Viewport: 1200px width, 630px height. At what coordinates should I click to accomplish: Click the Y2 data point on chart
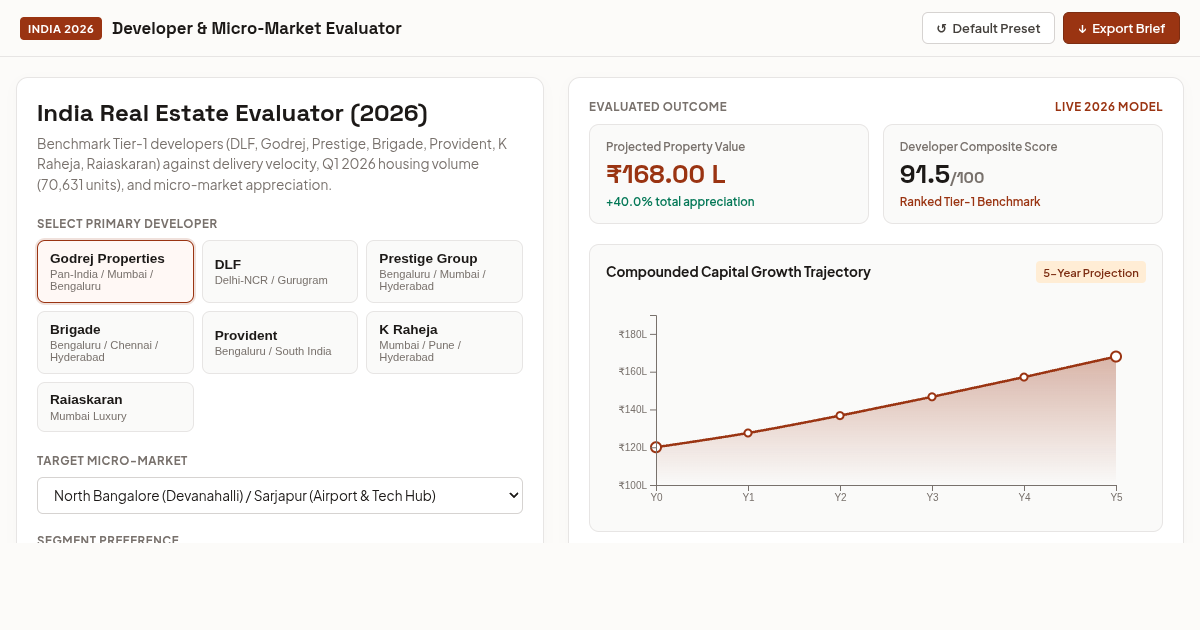tap(840, 415)
